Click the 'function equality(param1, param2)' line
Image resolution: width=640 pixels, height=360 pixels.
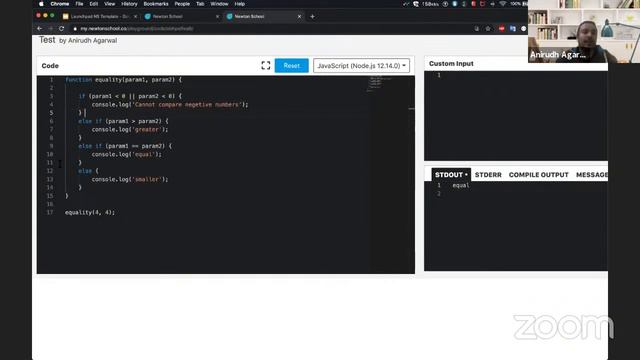tap(123, 80)
